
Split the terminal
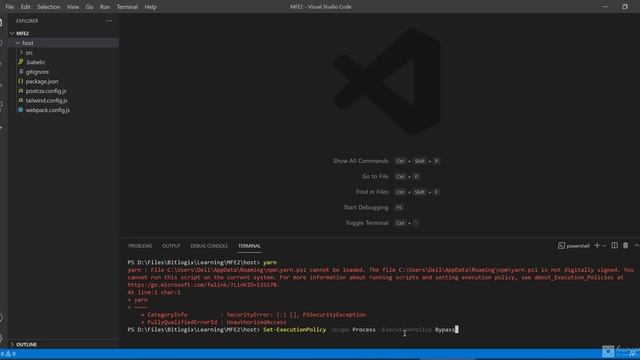click(x=614, y=245)
